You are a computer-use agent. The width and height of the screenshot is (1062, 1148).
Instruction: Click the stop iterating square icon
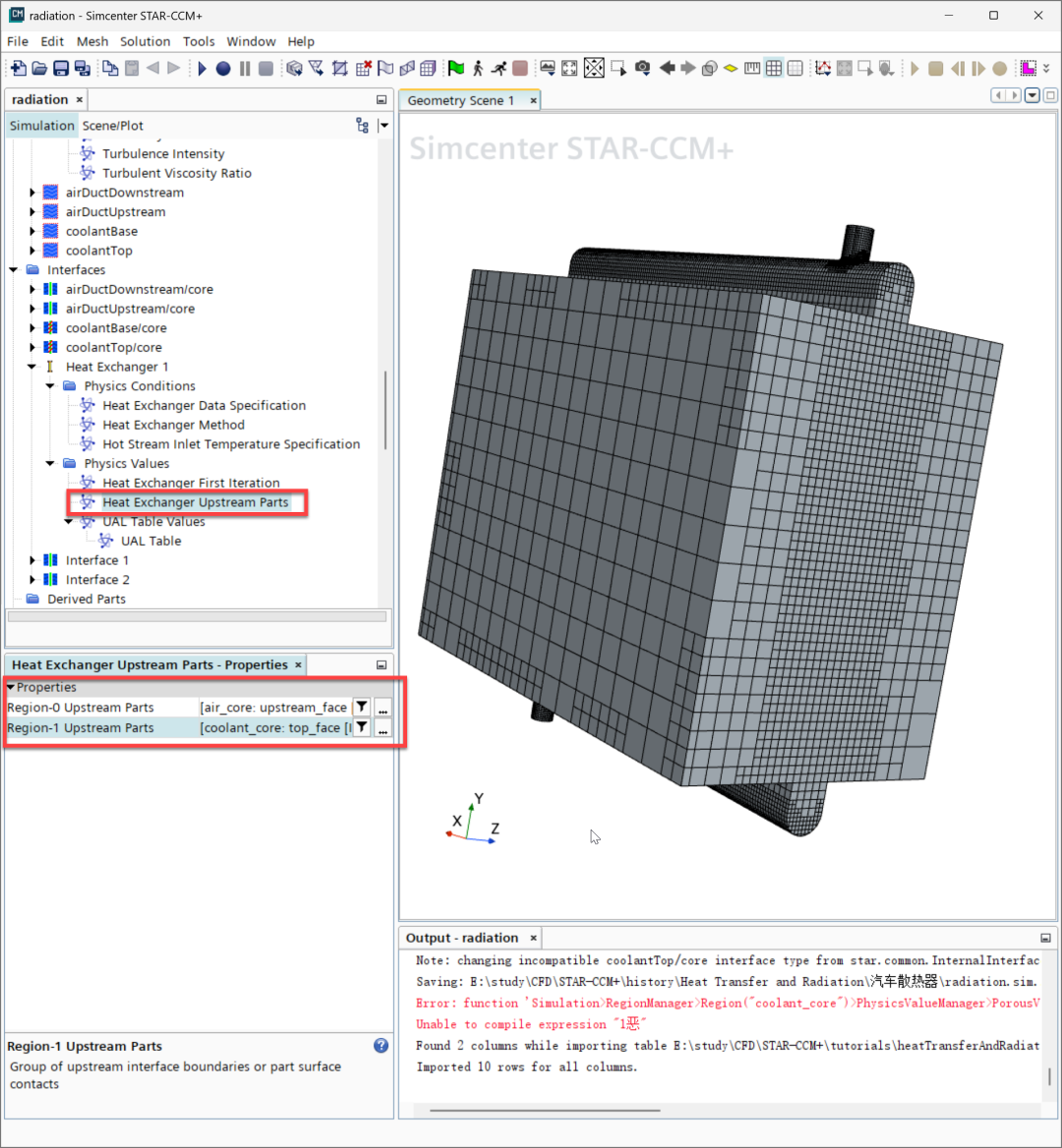[520, 68]
